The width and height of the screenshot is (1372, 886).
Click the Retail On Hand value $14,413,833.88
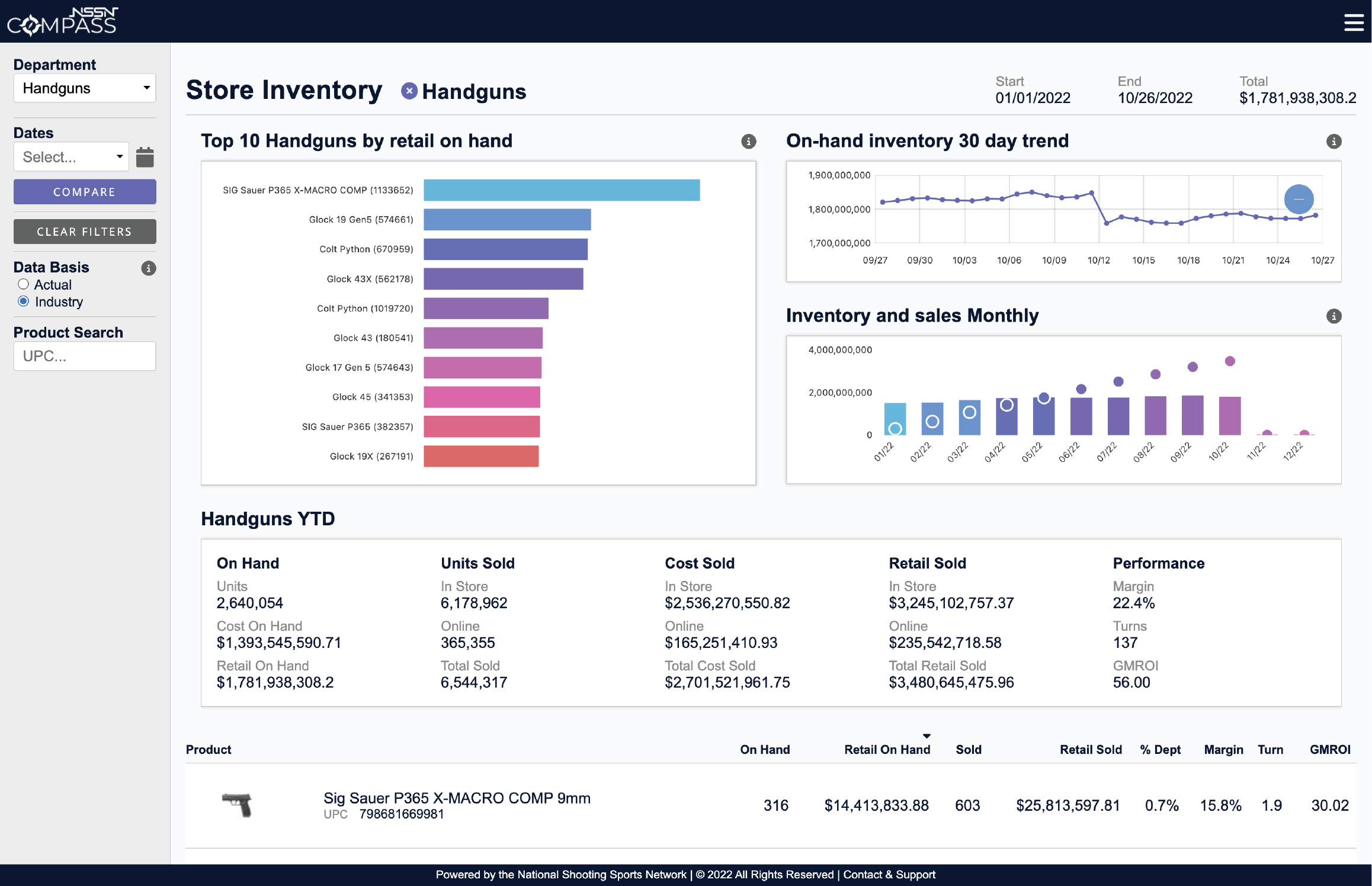[x=876, y=805]
